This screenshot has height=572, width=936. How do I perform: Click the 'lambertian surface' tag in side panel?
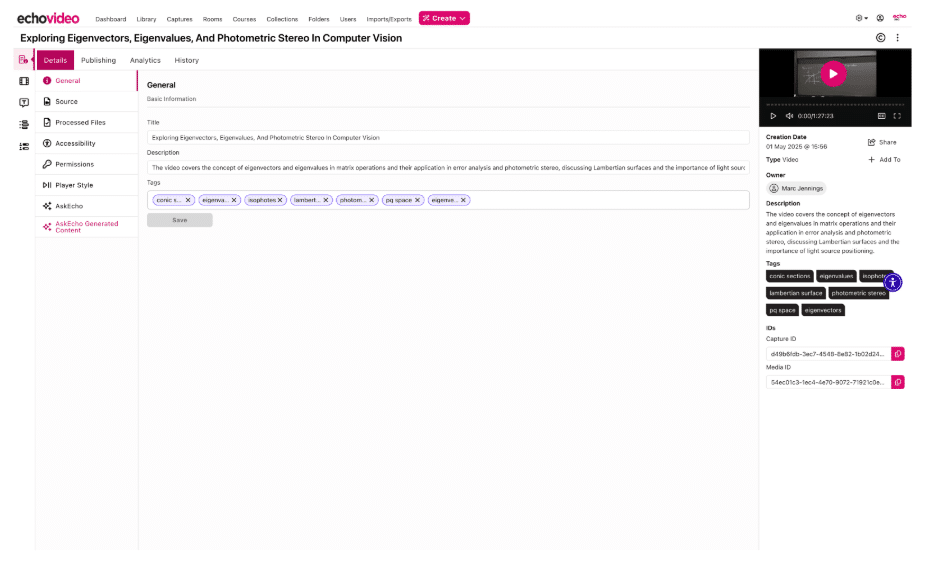(x=796, y=293)
